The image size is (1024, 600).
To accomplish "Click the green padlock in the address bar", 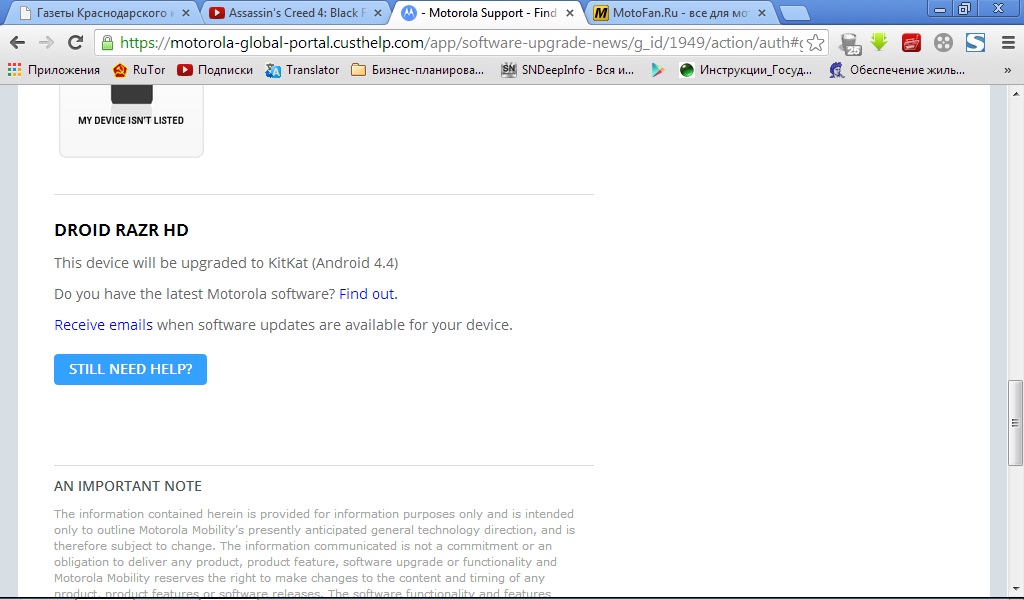I will (108, 43).
